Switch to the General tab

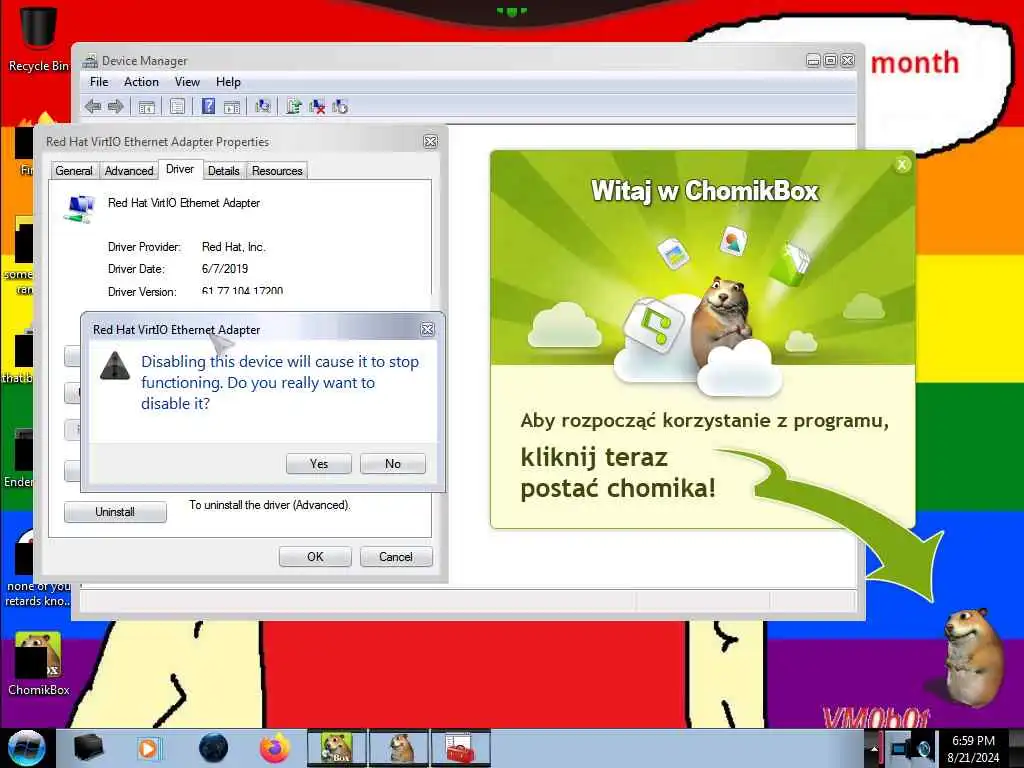pos(74,170)
